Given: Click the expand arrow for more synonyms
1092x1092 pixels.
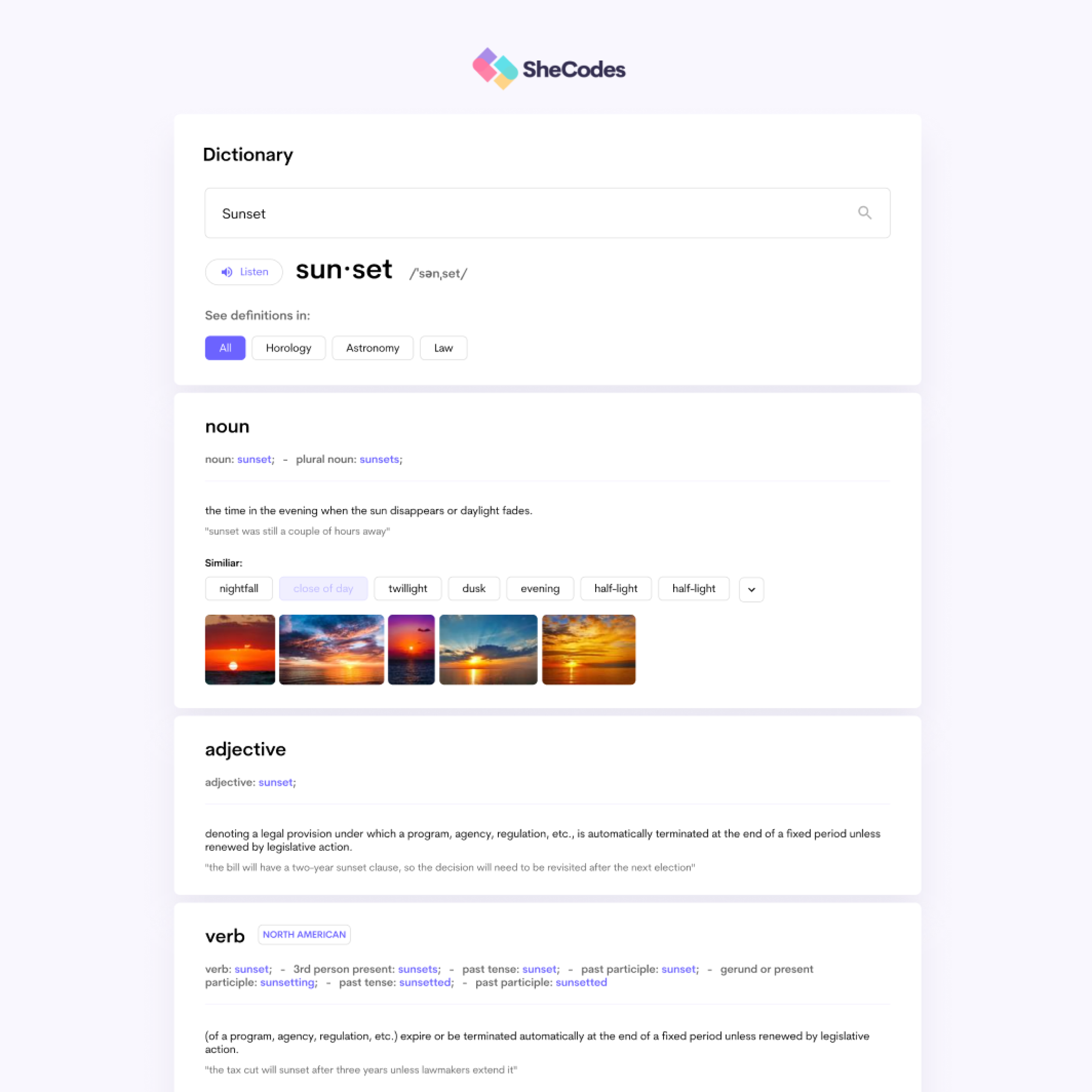Looking at the screenshot, I should (x=752, y=588).
